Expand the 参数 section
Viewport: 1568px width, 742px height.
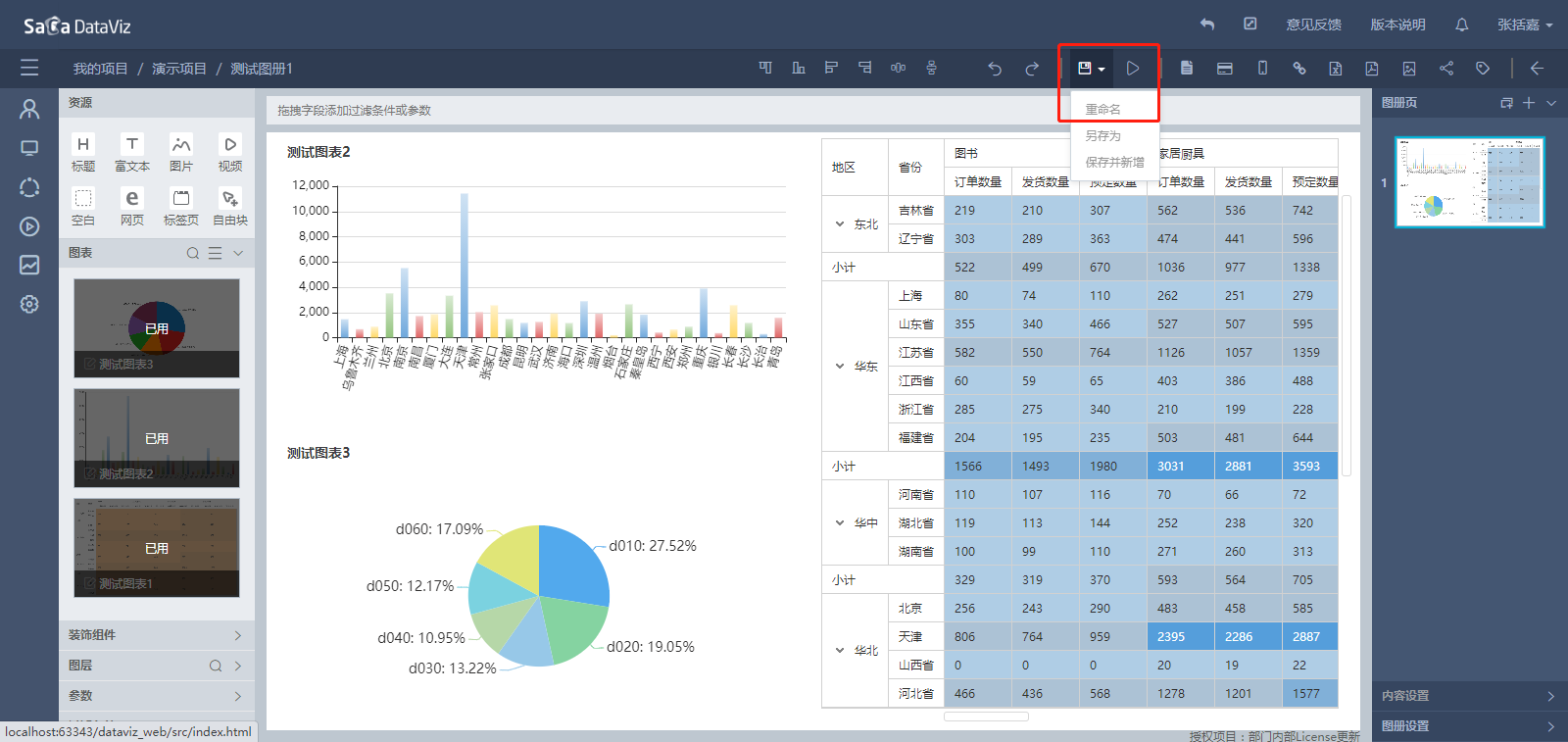157,696
